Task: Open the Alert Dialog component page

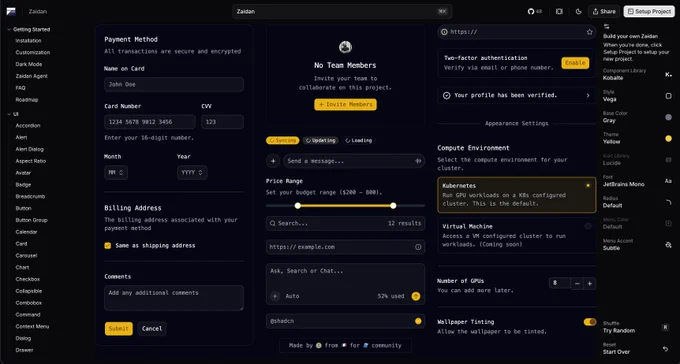Action: (x=29, y=149)
